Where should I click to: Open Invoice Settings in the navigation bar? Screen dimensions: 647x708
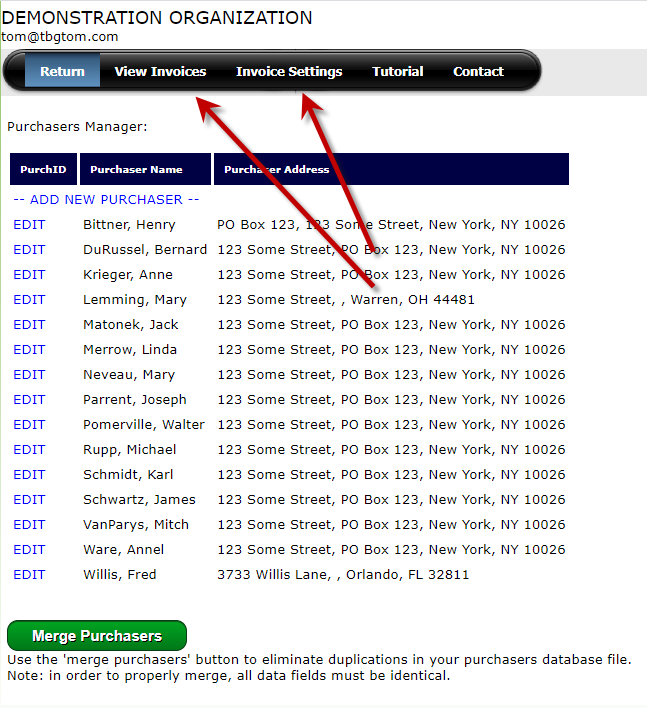[x=289, y=72]
